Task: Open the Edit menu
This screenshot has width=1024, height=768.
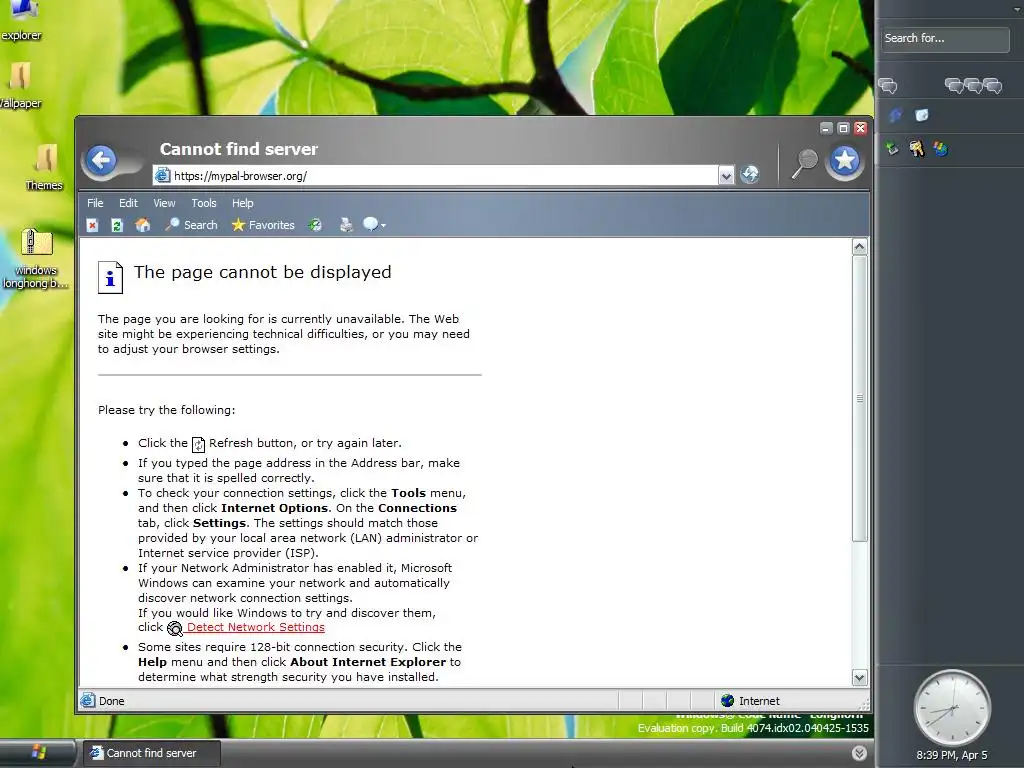Action: click(x=128, y=203)
